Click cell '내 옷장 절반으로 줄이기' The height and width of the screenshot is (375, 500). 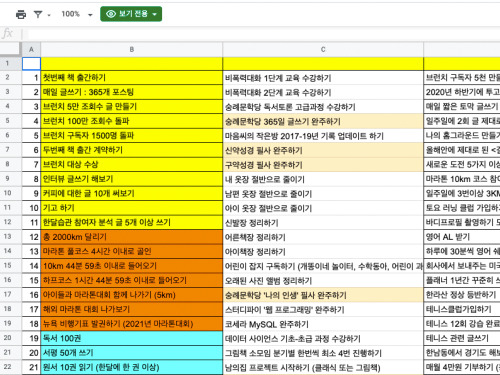tap(323, 179)
